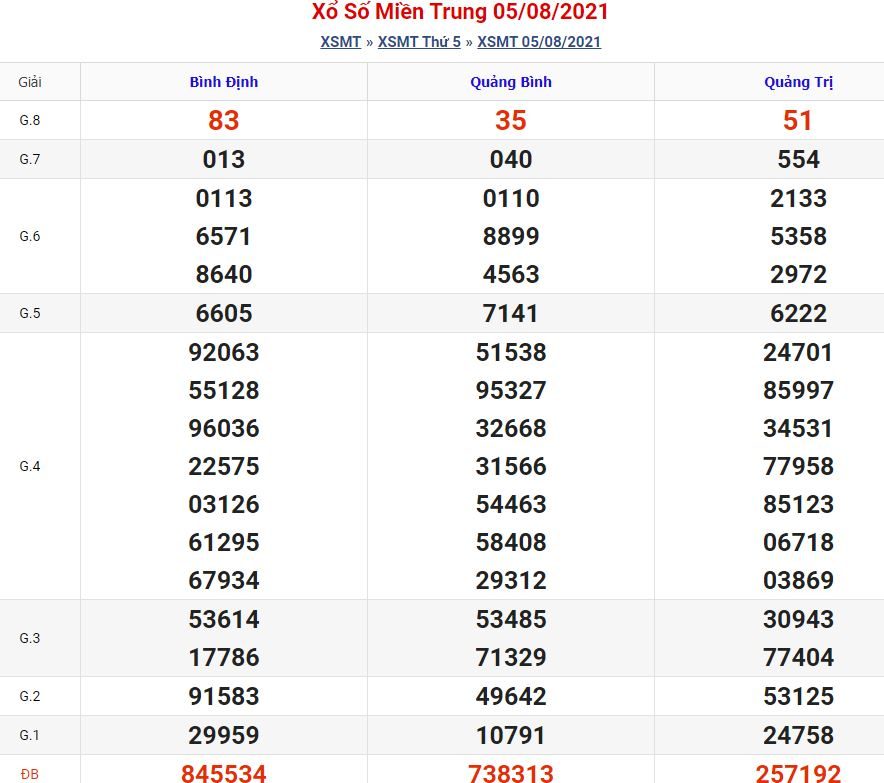Select number 53125 in G.2 row
The image size is (884, 783).
pos(798,696)
